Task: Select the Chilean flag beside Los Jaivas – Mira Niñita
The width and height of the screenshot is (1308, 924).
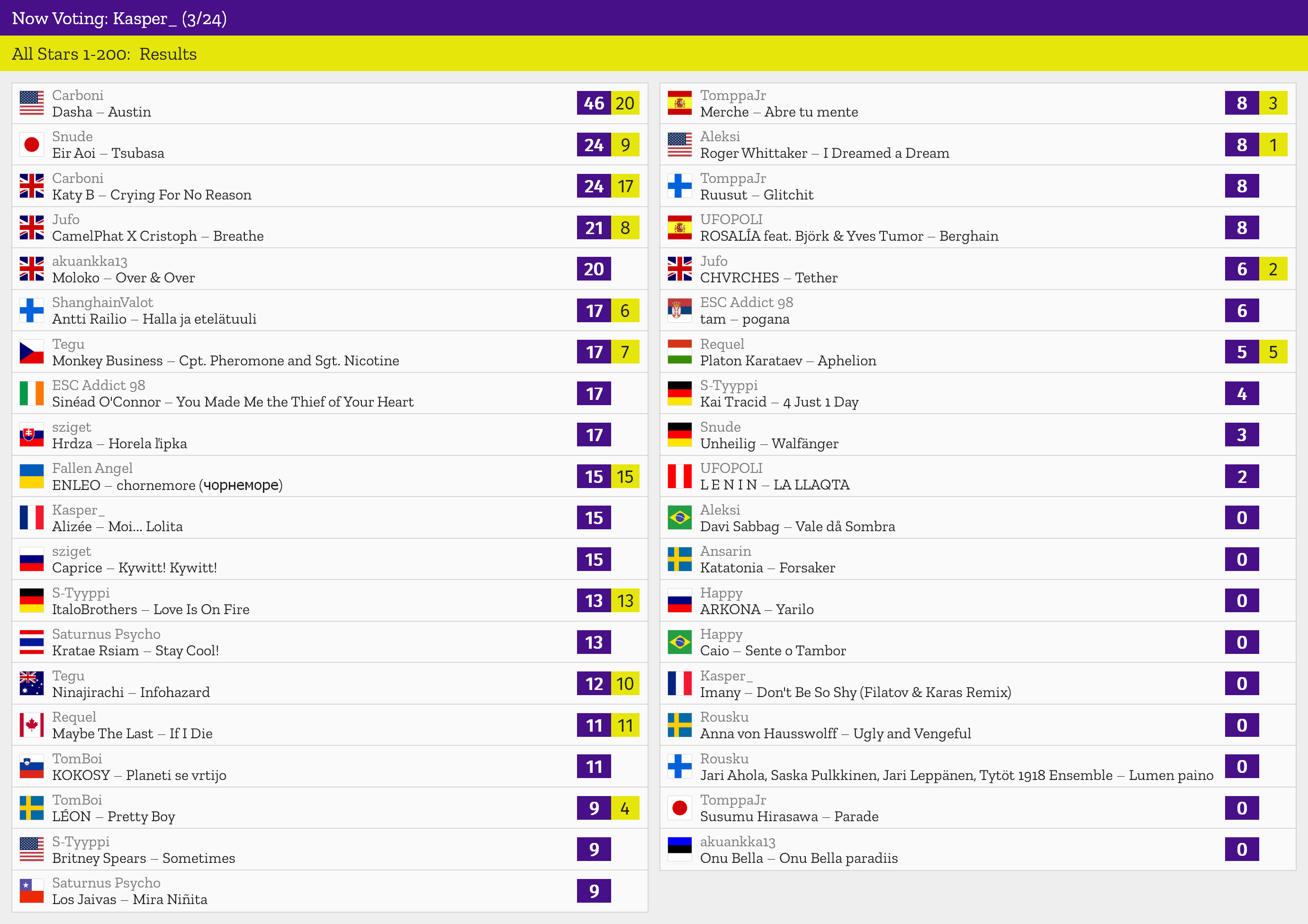Action: pyautogui.click(x=31, y=890)
